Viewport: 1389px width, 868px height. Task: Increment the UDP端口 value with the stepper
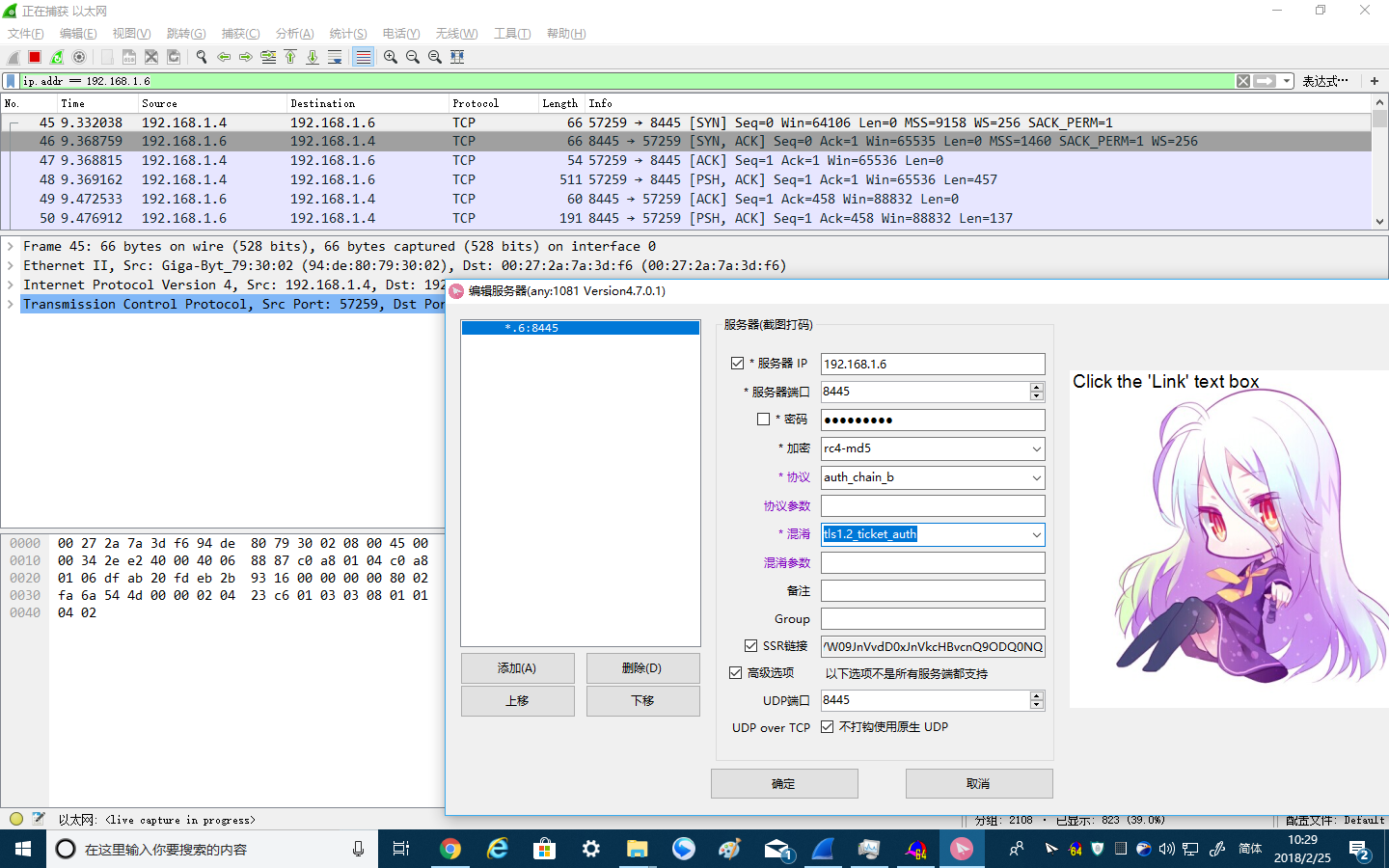tap(1037, 695)
